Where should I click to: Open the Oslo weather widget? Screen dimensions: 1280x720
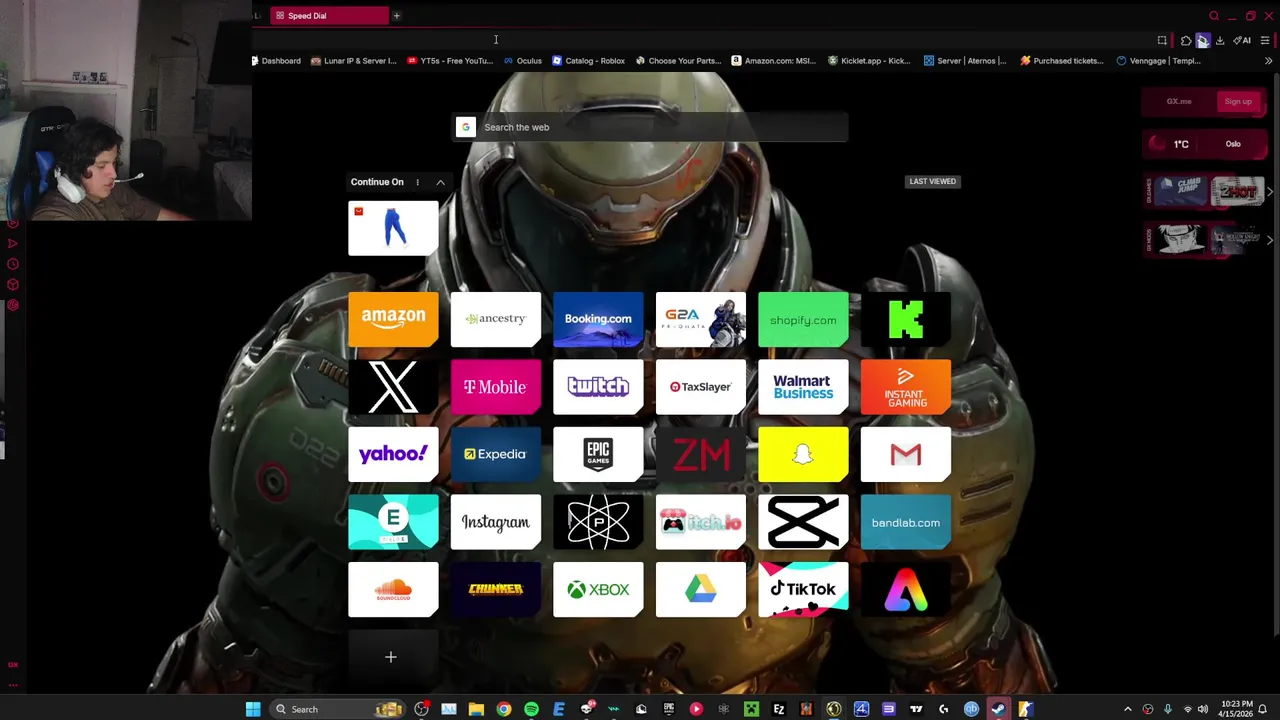1205,144
